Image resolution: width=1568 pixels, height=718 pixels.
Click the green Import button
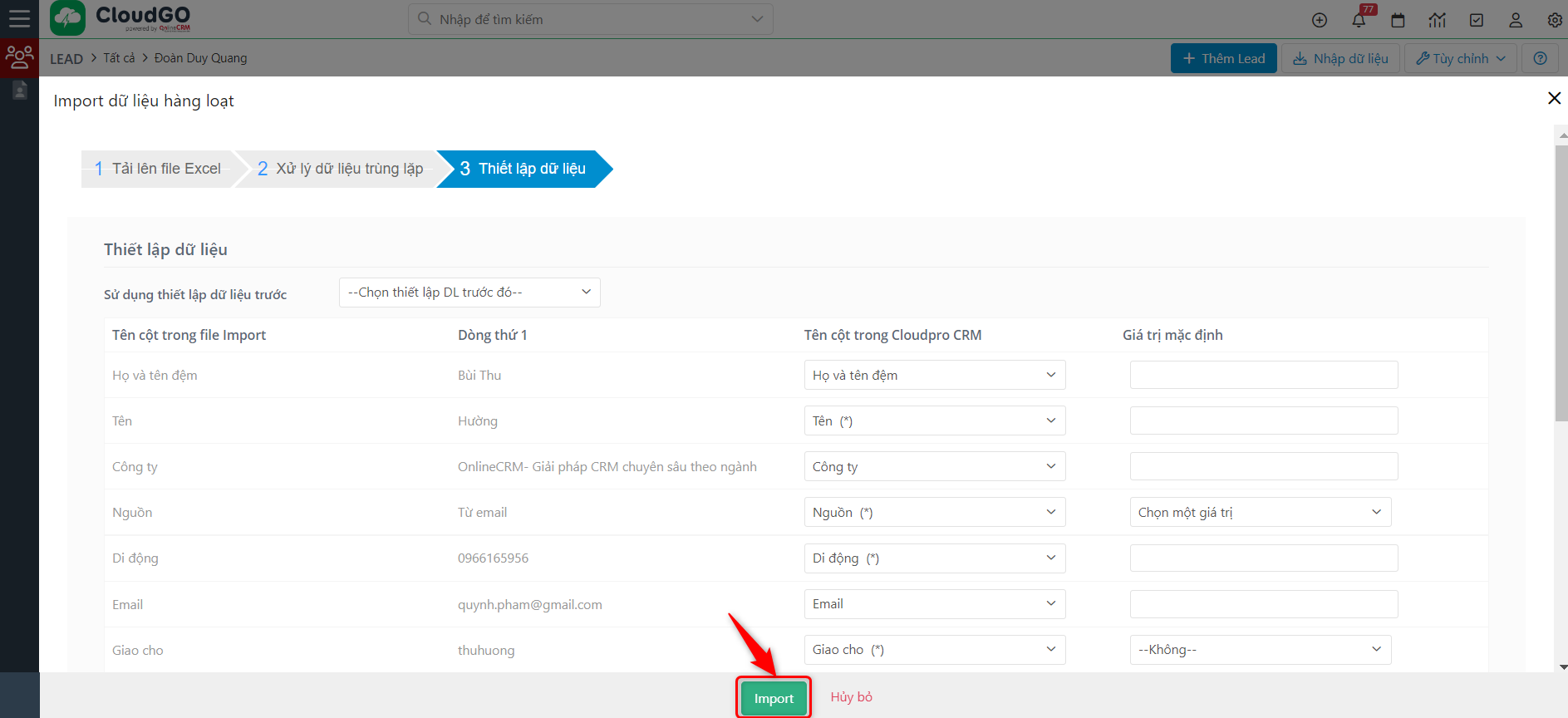pyautogui.click(x=774, y=698)
